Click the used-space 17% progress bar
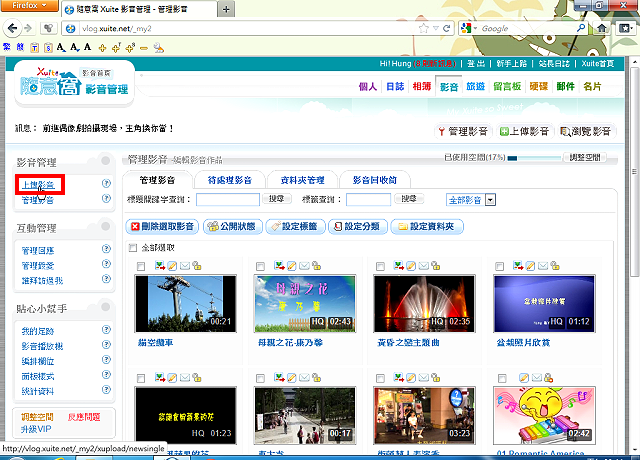 535,158
